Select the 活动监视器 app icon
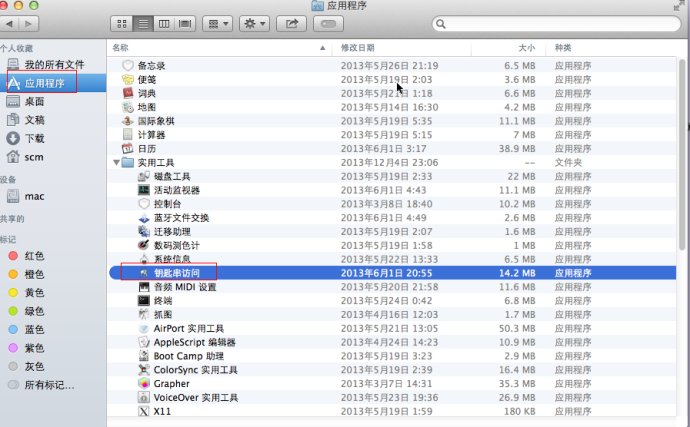The width and height of the screenshot is (690, 427). click(x=144, y=190)
